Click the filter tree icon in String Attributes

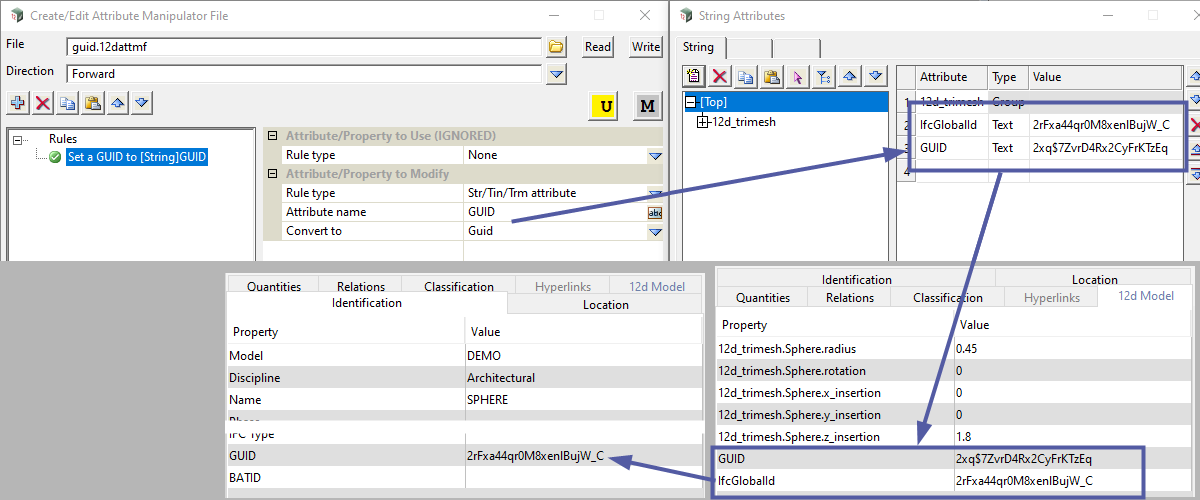pyautogui.click(x=823, y=77)
